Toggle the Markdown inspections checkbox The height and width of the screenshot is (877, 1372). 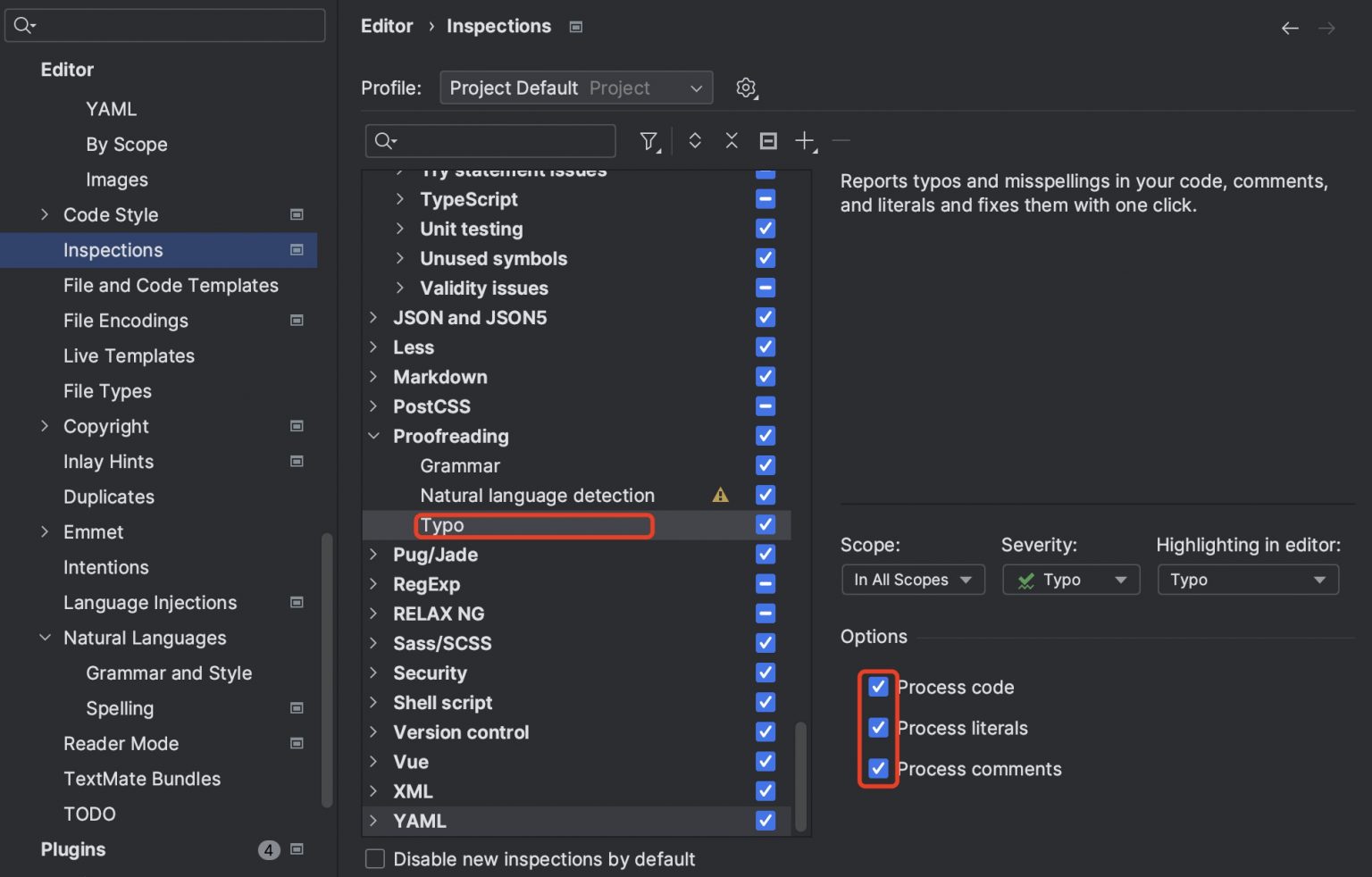765,377
